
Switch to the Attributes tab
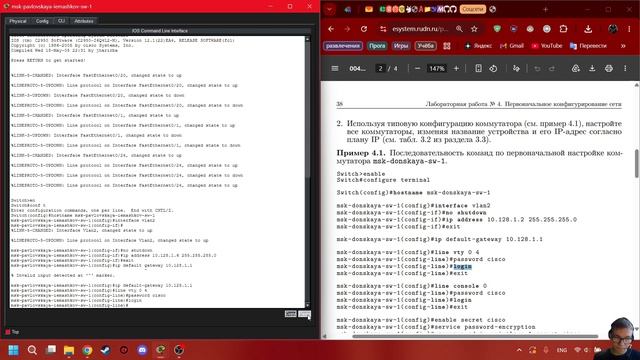pos(84,21)
